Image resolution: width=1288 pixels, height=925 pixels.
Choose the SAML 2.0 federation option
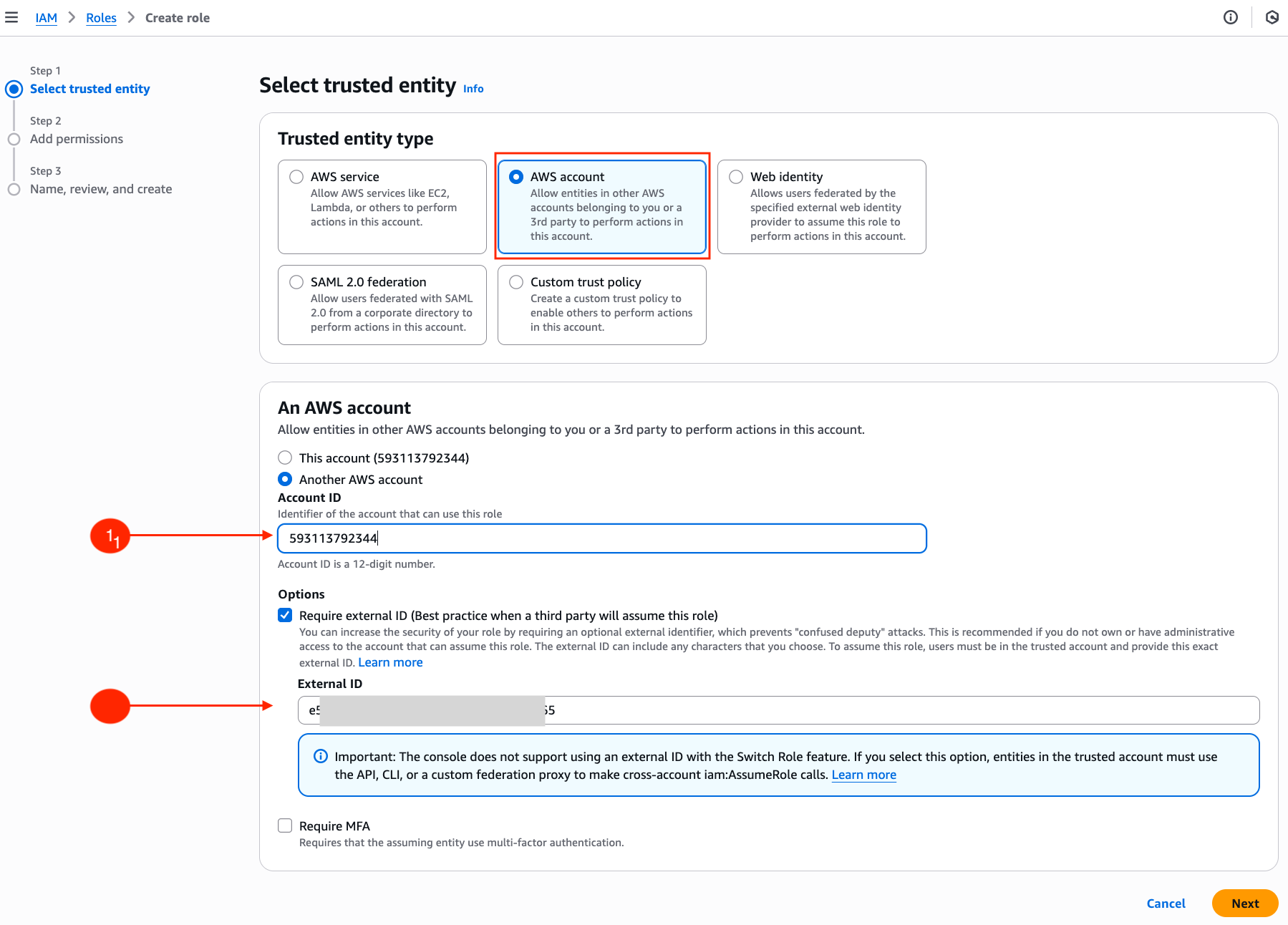coord(296,281)
